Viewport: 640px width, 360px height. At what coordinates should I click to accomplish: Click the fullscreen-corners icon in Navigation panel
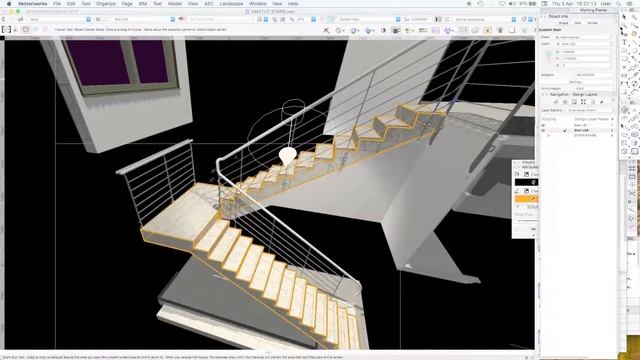point(583,102)
